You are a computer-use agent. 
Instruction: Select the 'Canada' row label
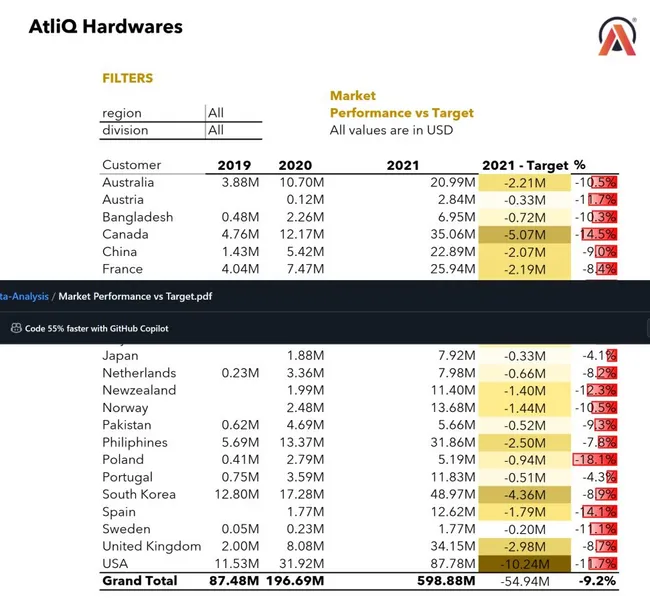[x=125, y=234]
